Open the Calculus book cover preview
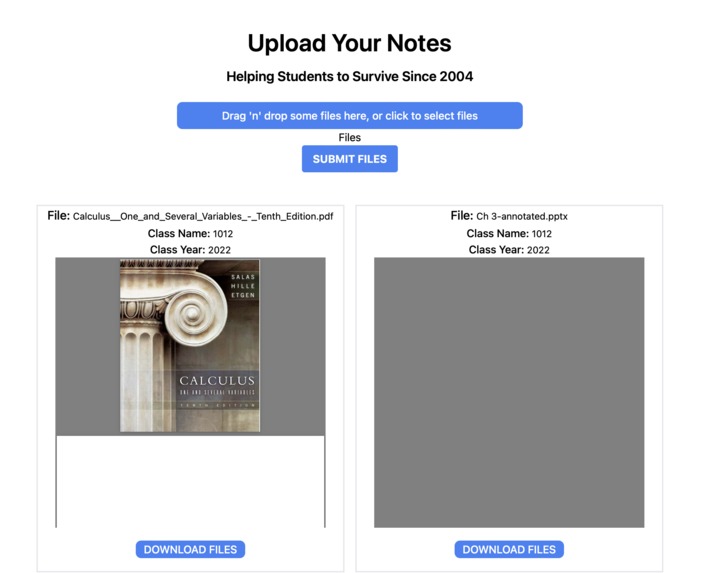 [190, 346]
